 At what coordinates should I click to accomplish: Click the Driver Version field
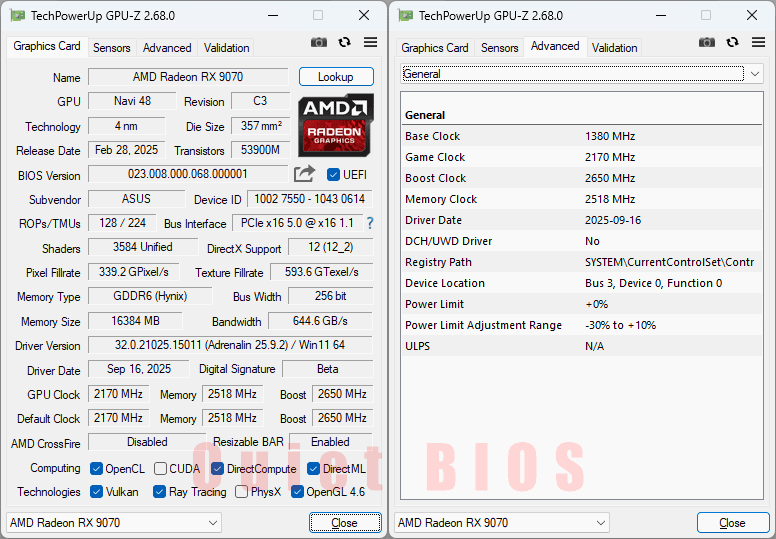(230, 345)
